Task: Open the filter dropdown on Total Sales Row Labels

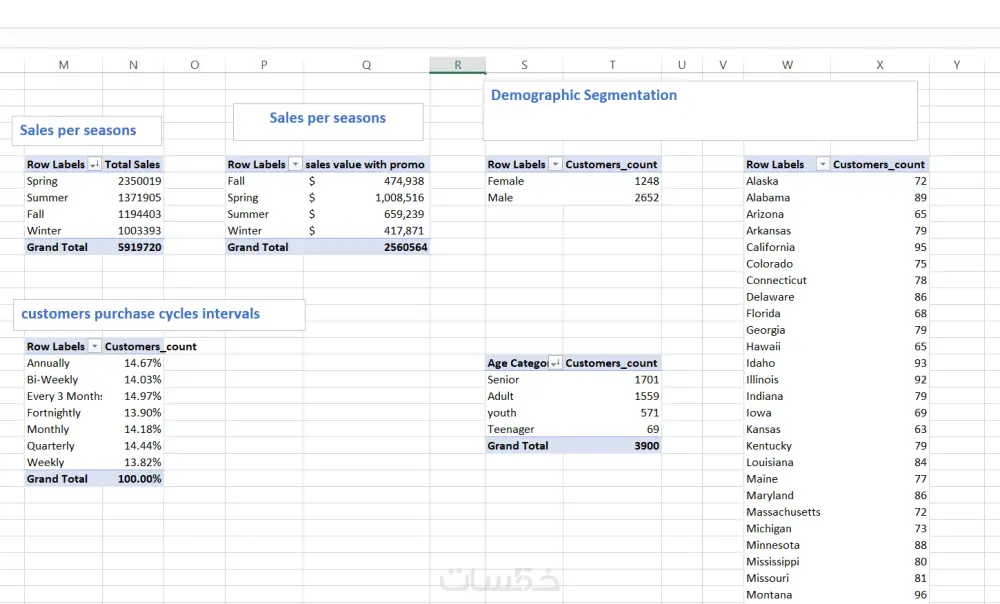Action: pyautogui.click(x=93, y=164)
